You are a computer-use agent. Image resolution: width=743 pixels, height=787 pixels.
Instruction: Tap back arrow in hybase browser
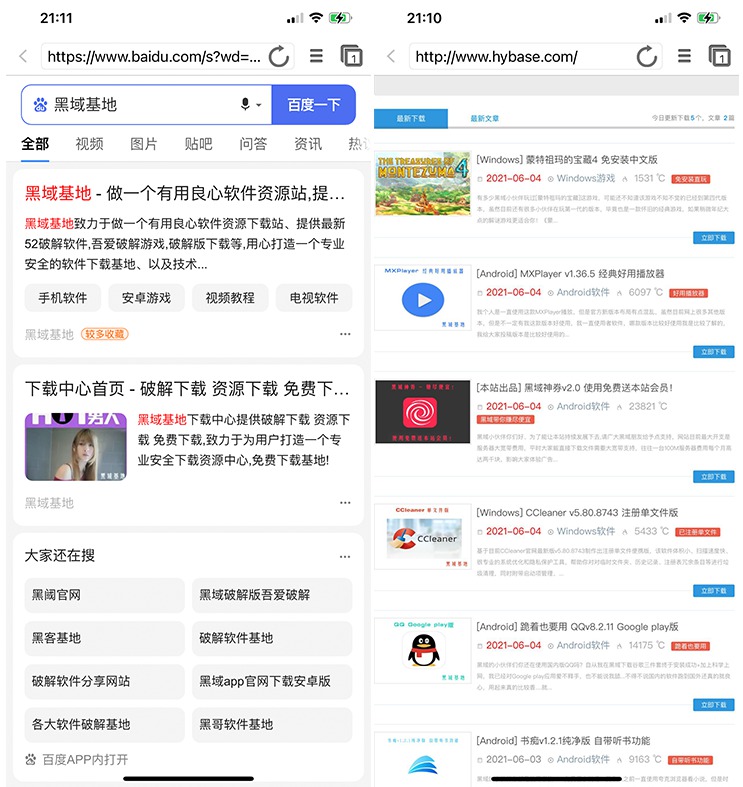click(x=391, y=56)
